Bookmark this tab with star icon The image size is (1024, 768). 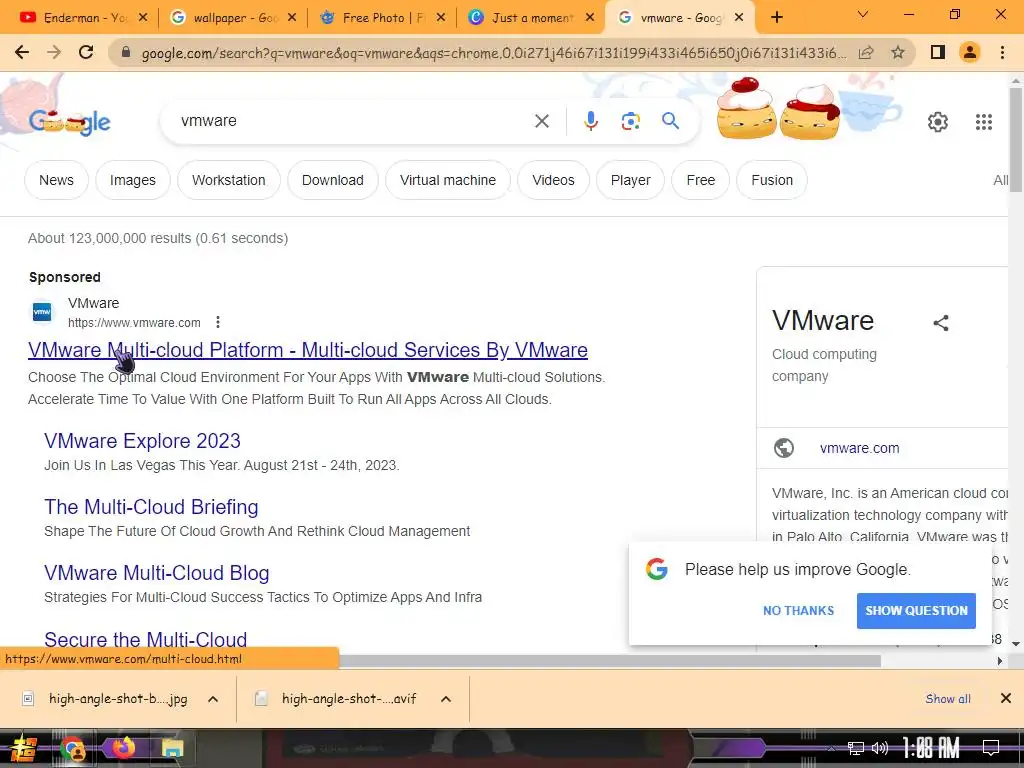[x=898, y=52]
